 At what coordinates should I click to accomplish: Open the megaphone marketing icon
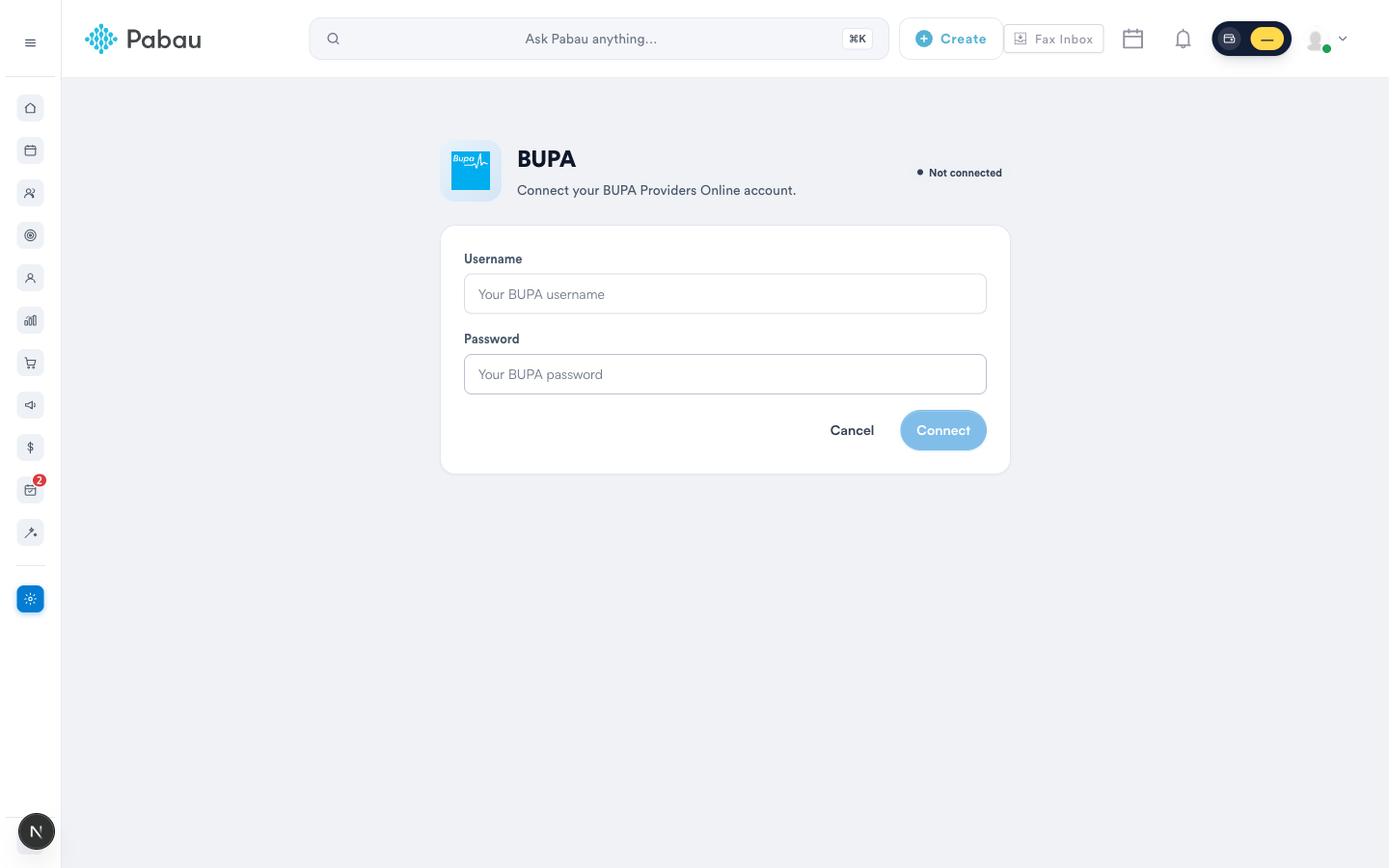click(x=31, y=405)
